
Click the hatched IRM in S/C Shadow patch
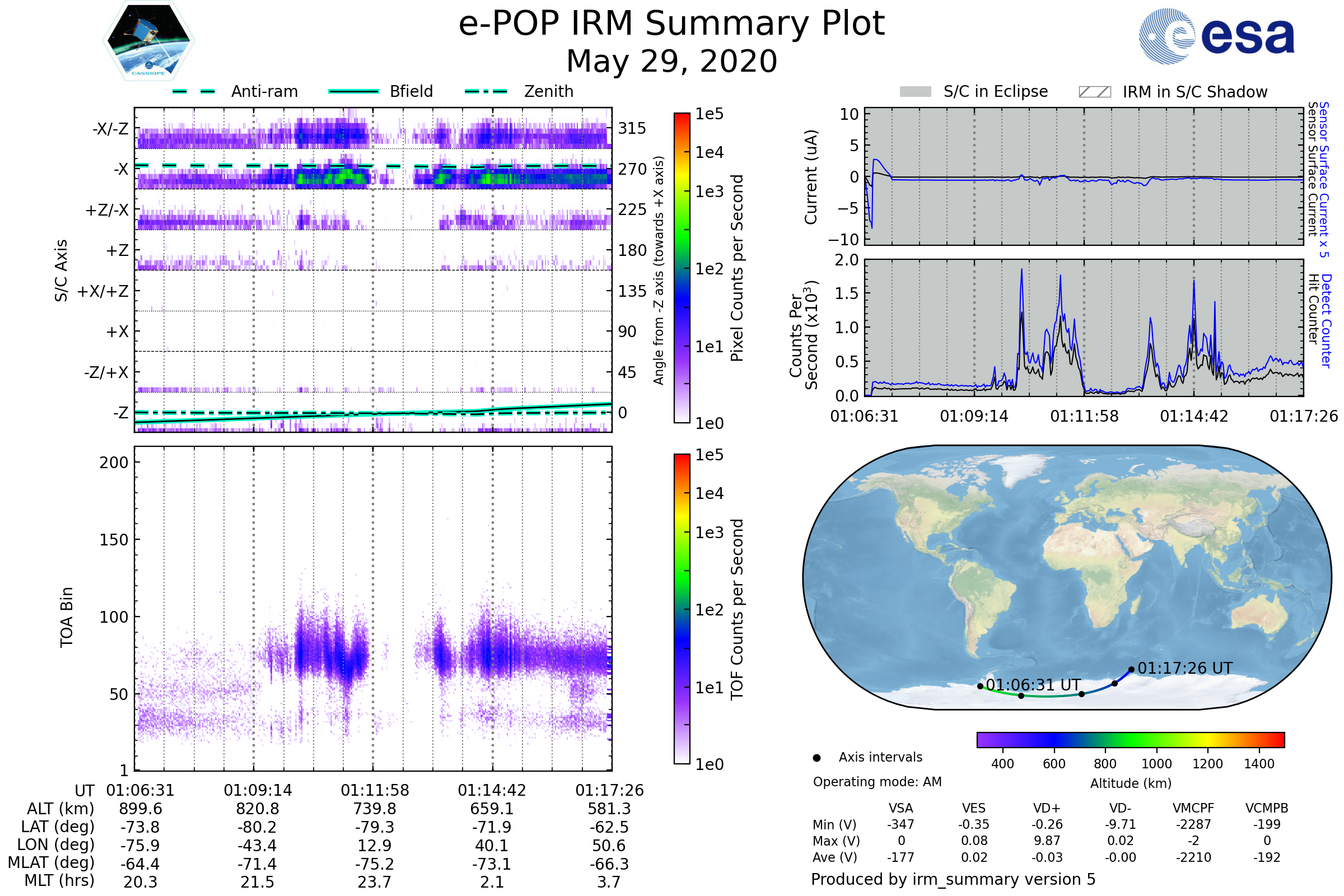1094,92
